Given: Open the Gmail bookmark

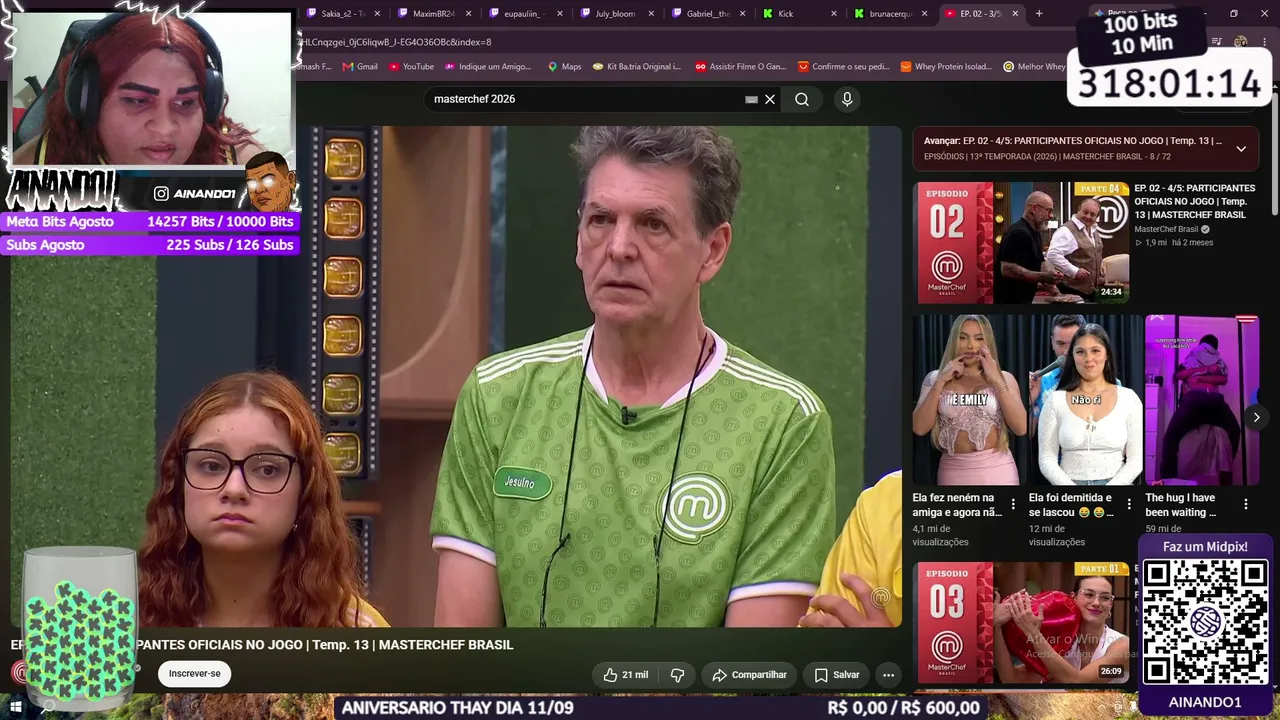Looking at the screenshot, I should [360, 67].
